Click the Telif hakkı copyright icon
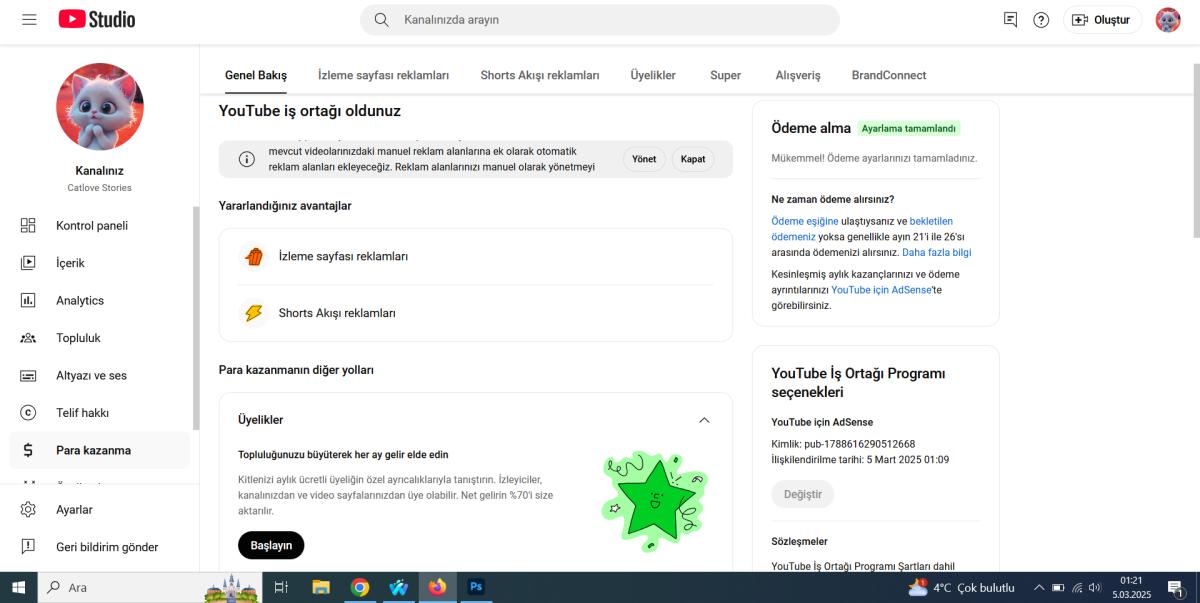Image resolution: width=1200 pixels, height=603 pixels. coord(28,412)
